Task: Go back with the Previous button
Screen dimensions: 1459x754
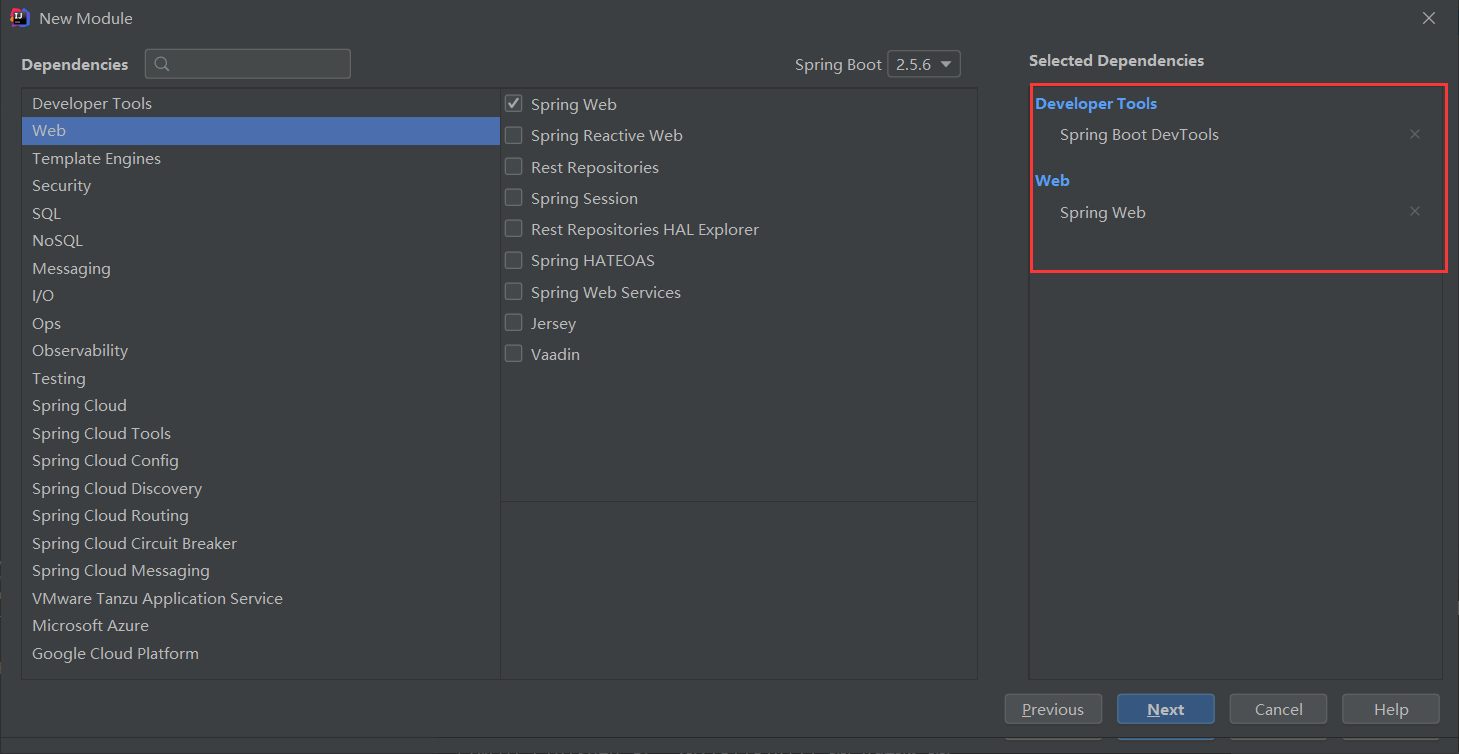Action: pos(1053,709)
